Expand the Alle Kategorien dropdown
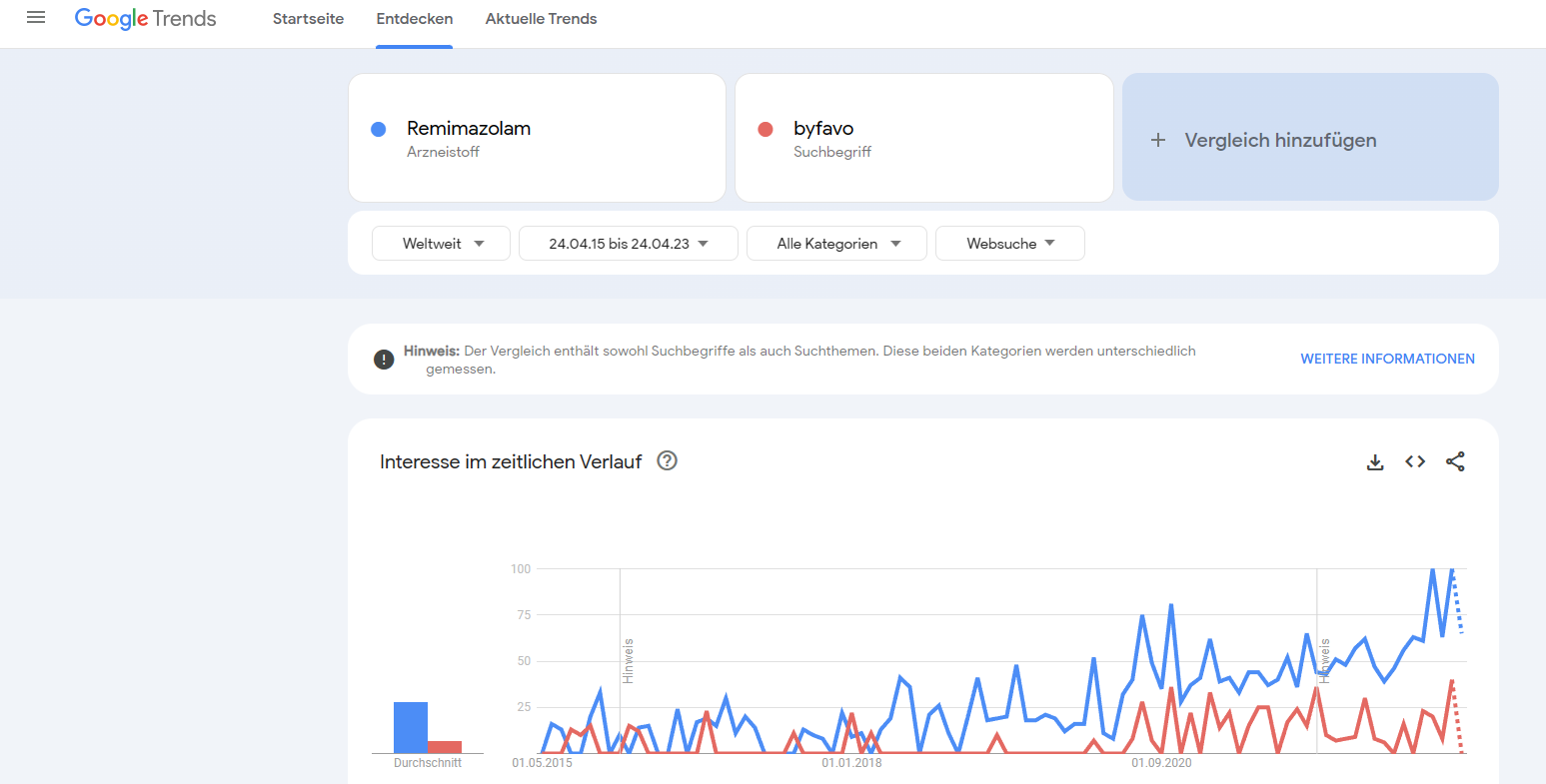Image resolution: width=1546 pixels, height=784 pixels. [x=836, y=244]
